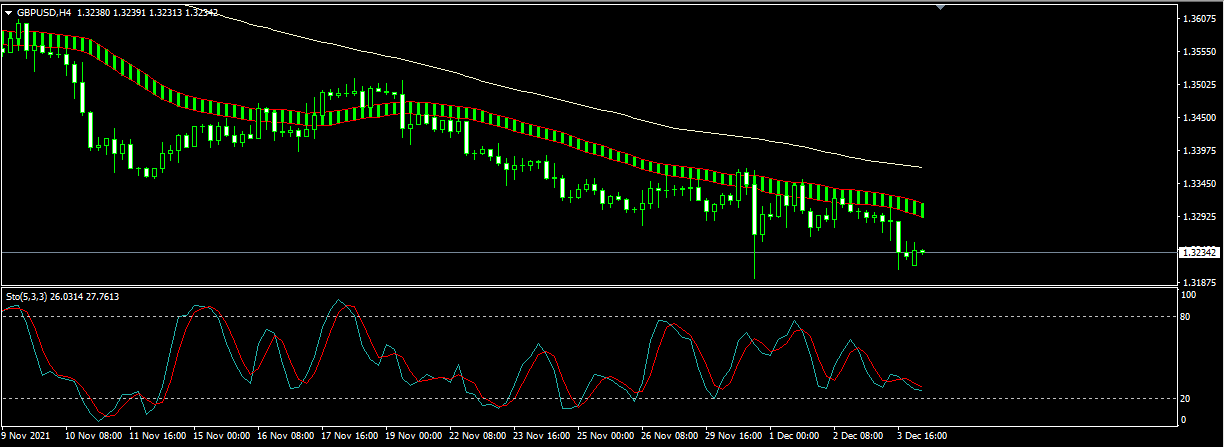The width and height of the screenshot is (1224, 447).
Task: Click the stochastic scale value 20
Action: [1188, 399]
